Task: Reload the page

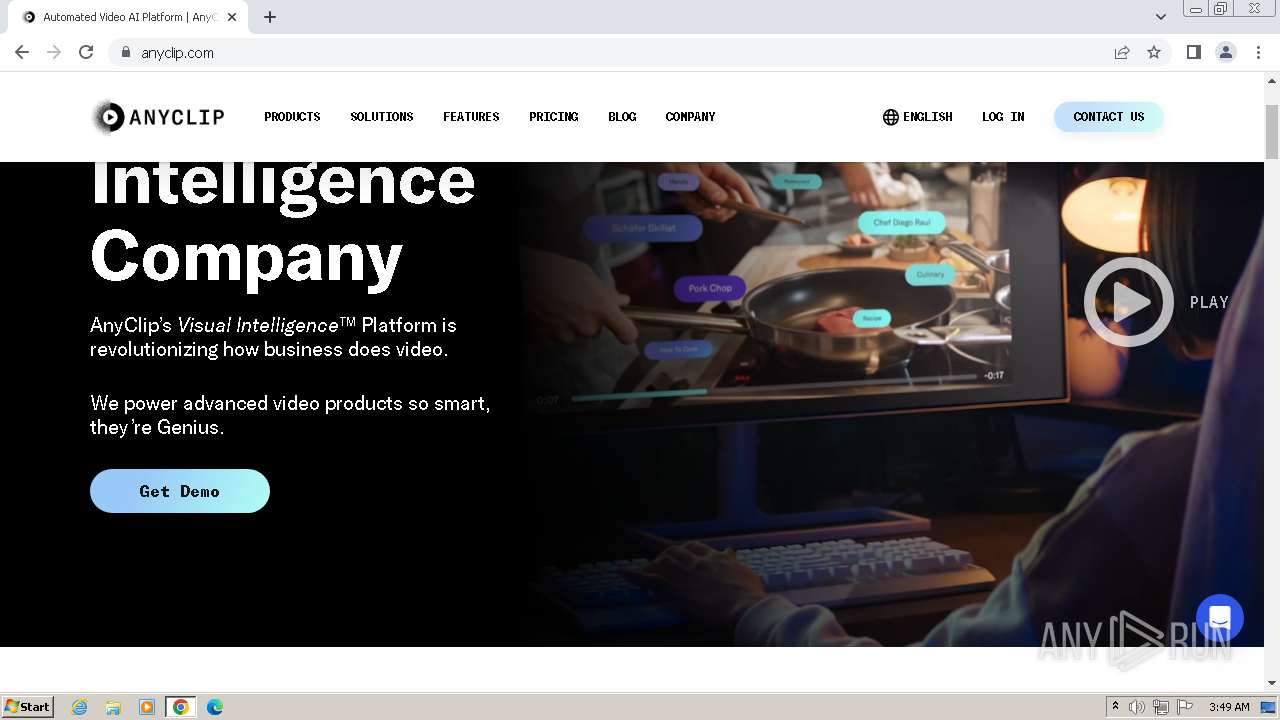Action: [86, 53]
